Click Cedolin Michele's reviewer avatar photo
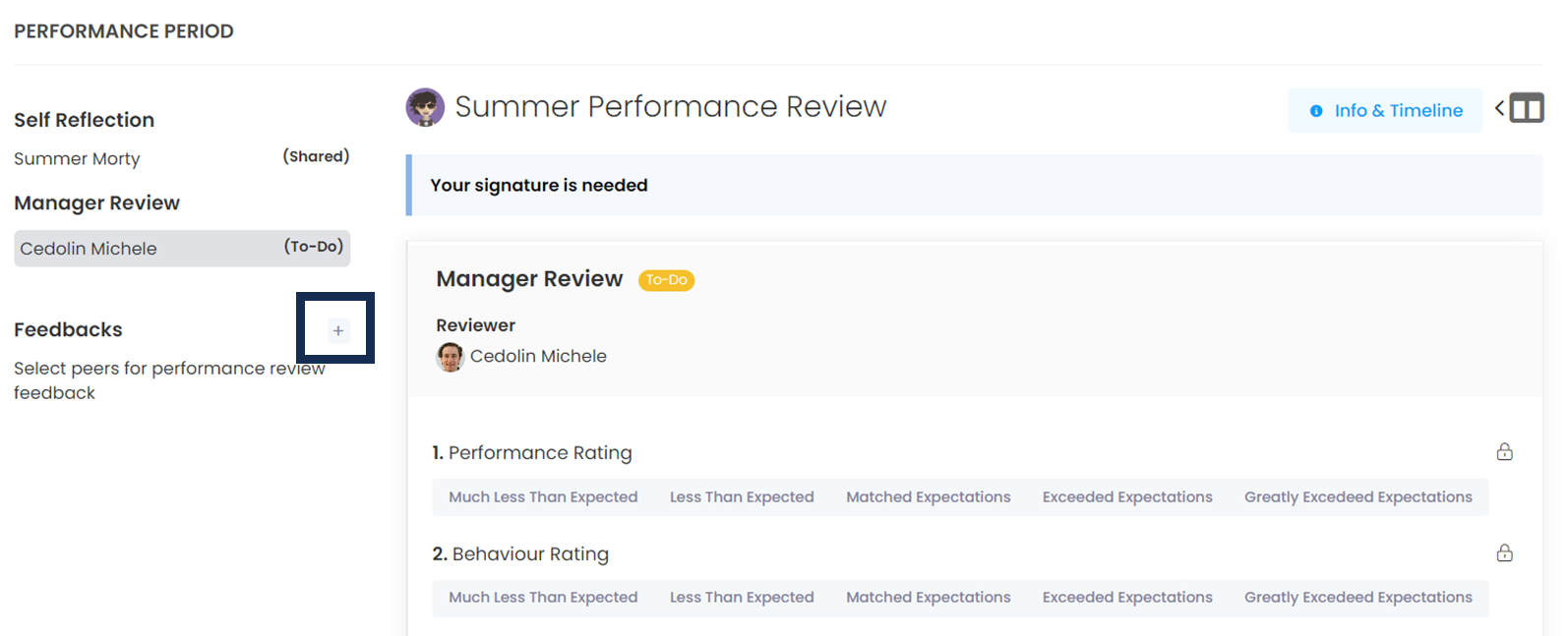The height and width of the screenshot is (636, 1568). tap(450, 357)
